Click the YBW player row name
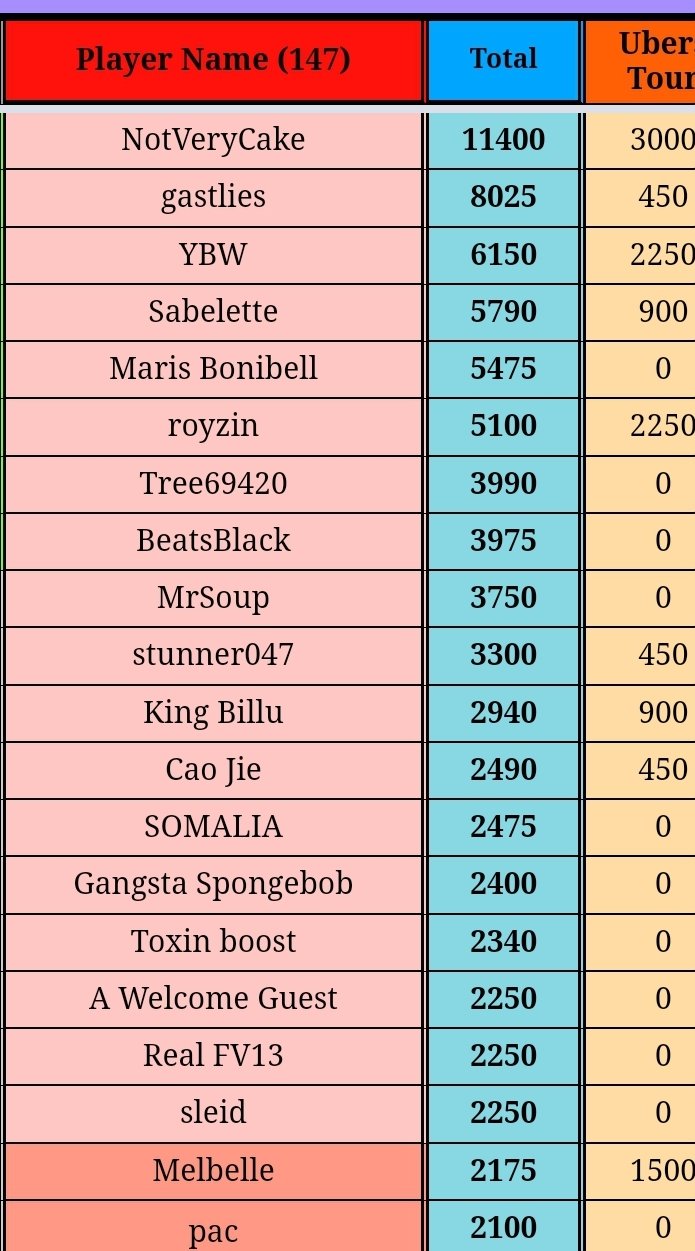This screenshot has width=695, height=1251. (x=213, y=255)
